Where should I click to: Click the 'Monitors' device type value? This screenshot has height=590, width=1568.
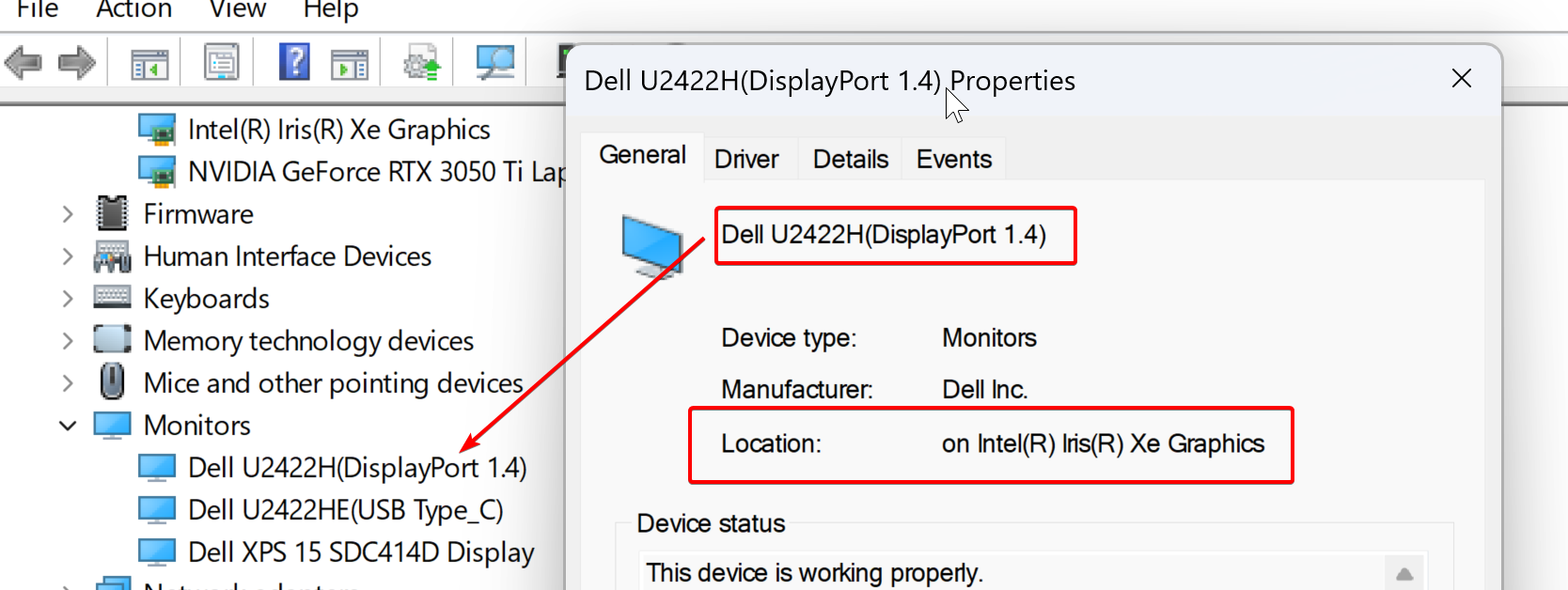[989, 337]
